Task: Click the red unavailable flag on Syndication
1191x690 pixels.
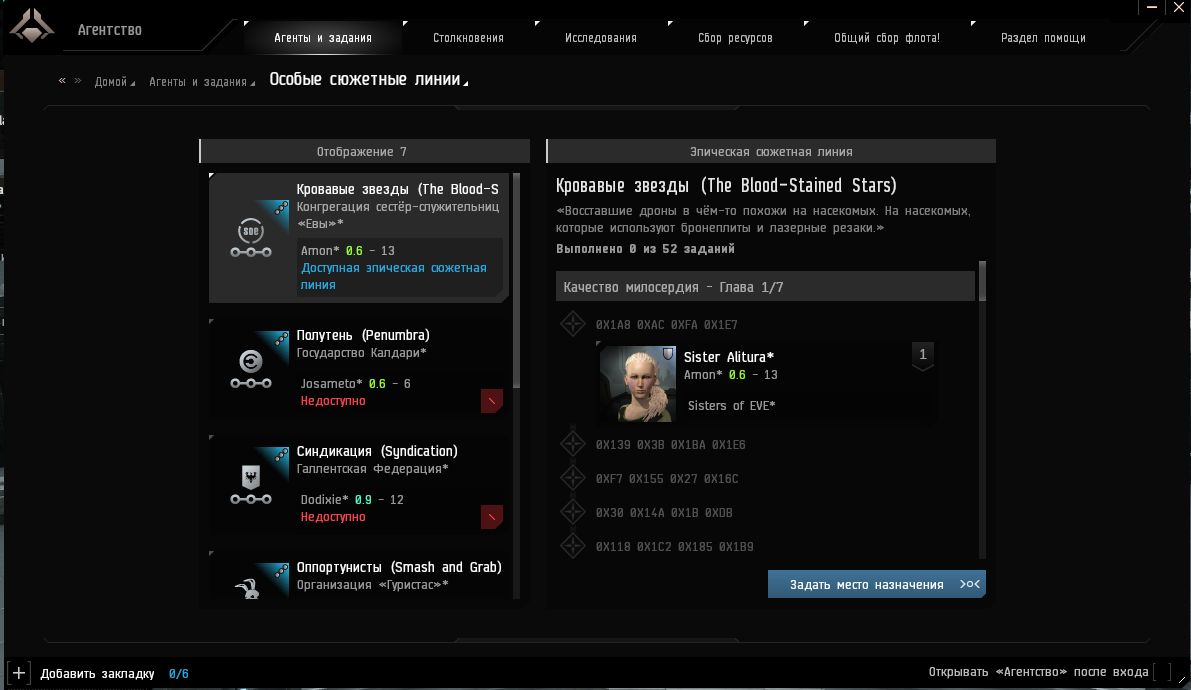Action: coord(491,517)
